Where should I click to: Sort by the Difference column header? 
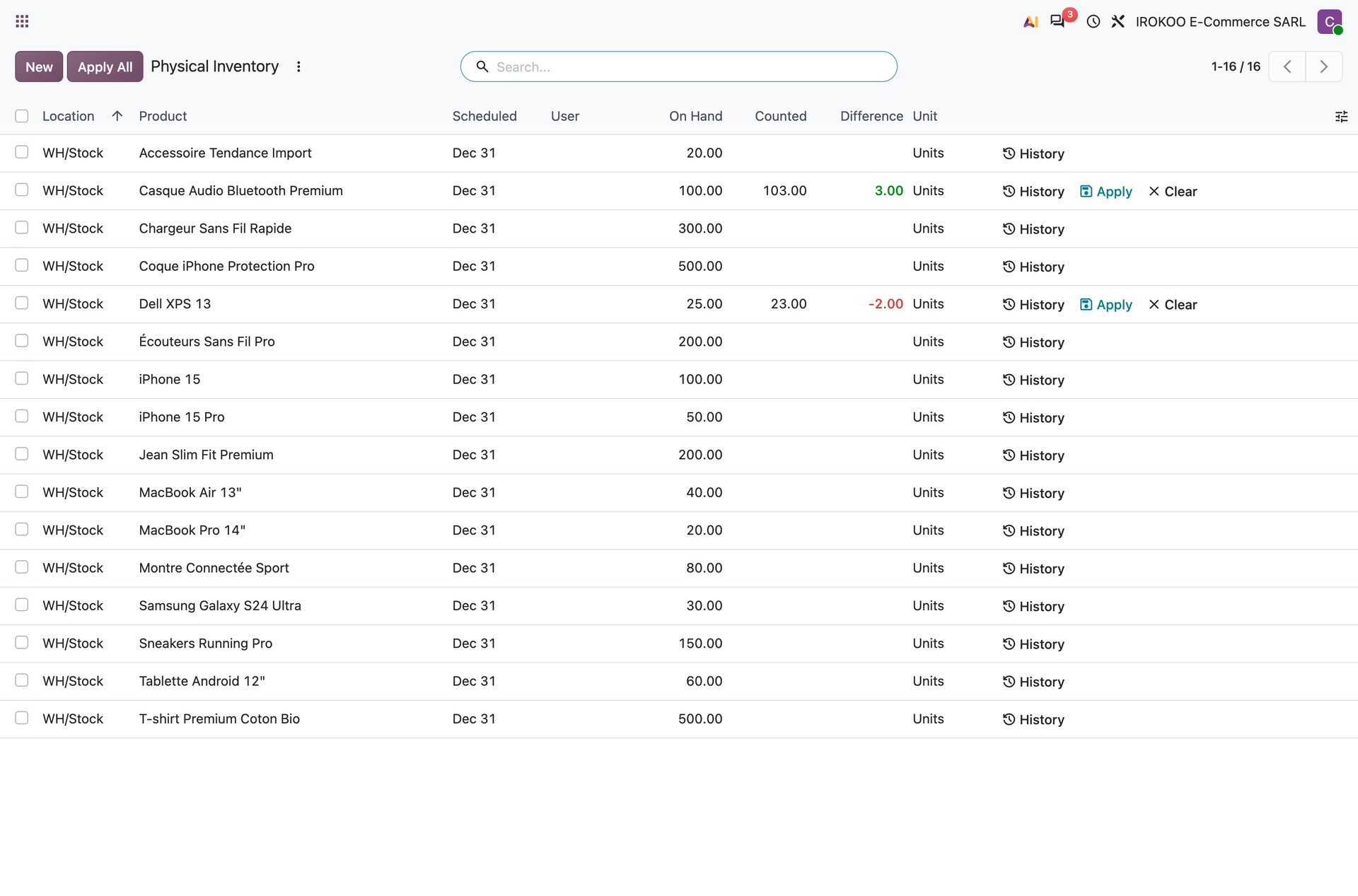[871, 116]
